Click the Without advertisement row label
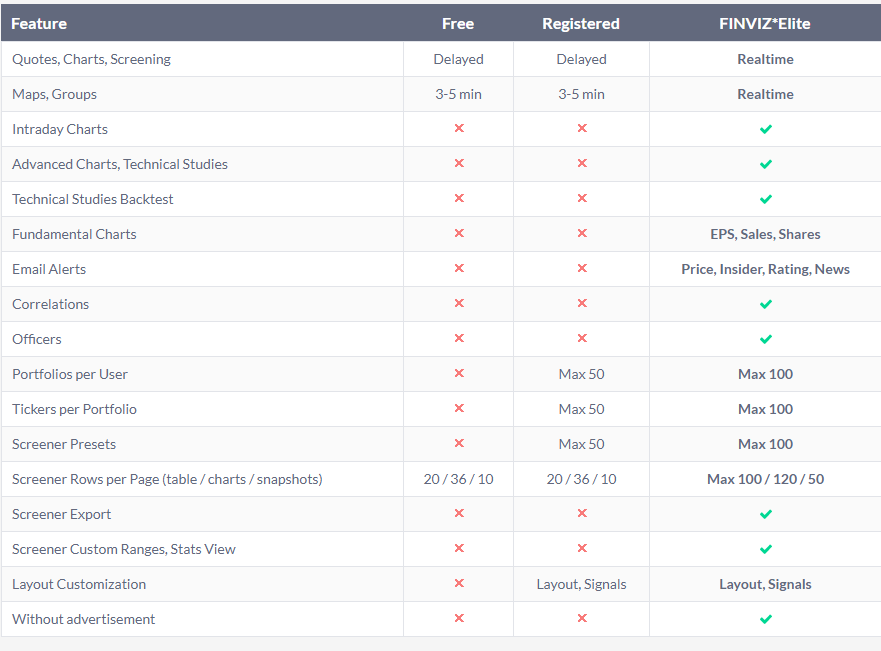The height and width of the screenshot is (651, 881). pyautogui.click(x=84, y=619)
